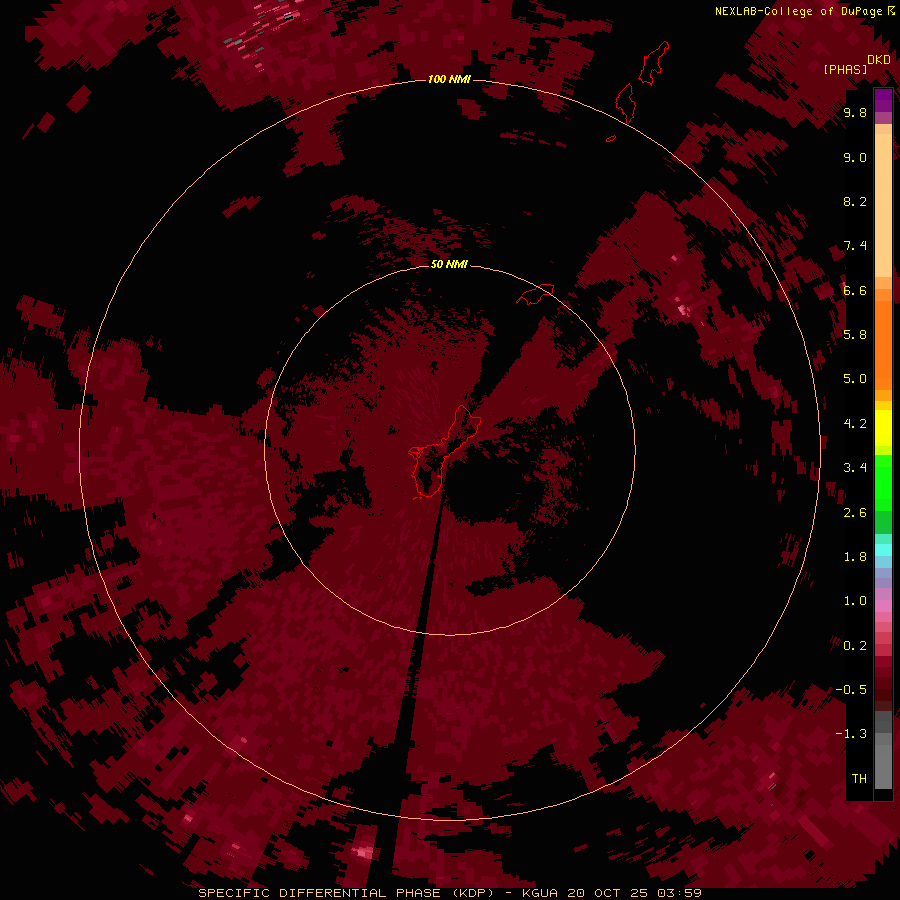Image resolution: width=900 pixels, height=900 pixels.
Task: Pick the yellow segment of the color bar
Action: coord(883,428)
